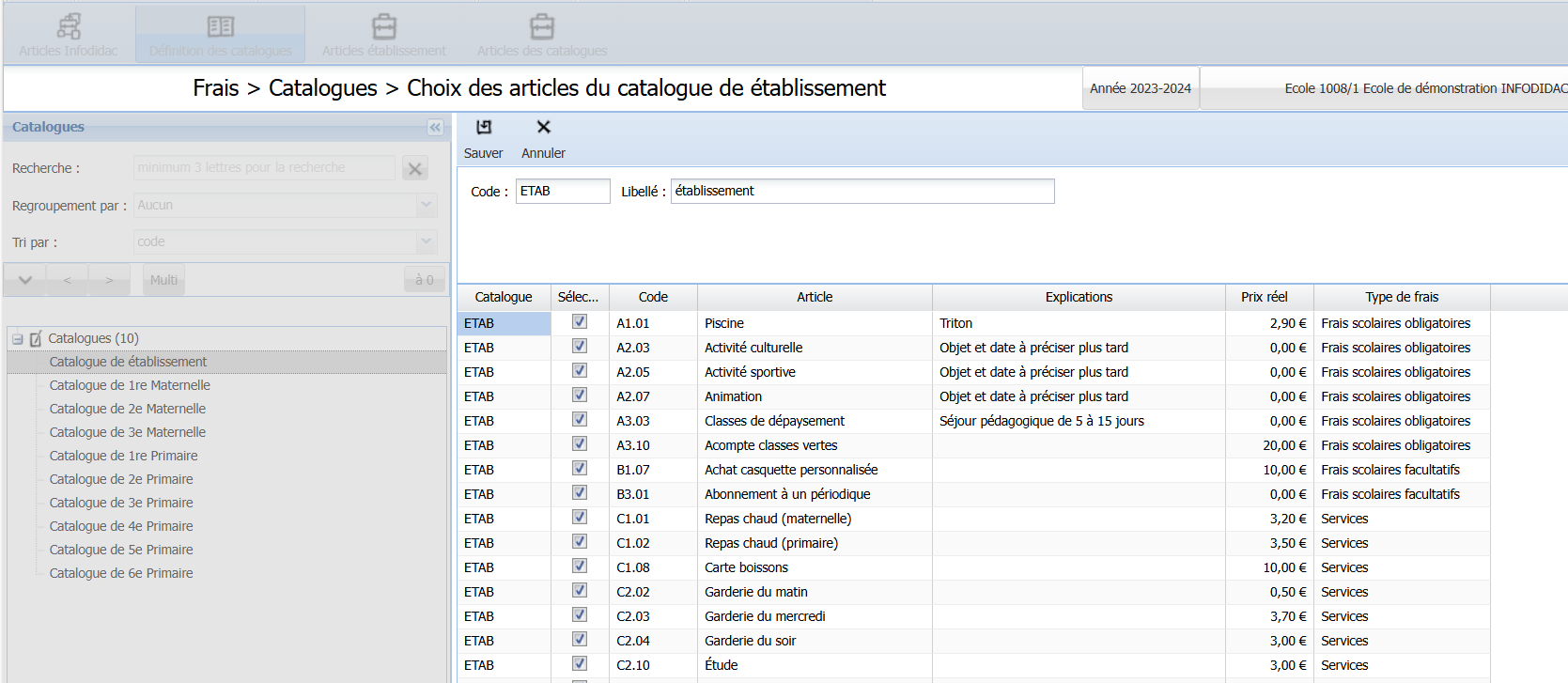This screenshot has width=1568, height=683.
Task: Click the Annuler cancel X icon
Action: pyautogui.click(x=543, y=127)
